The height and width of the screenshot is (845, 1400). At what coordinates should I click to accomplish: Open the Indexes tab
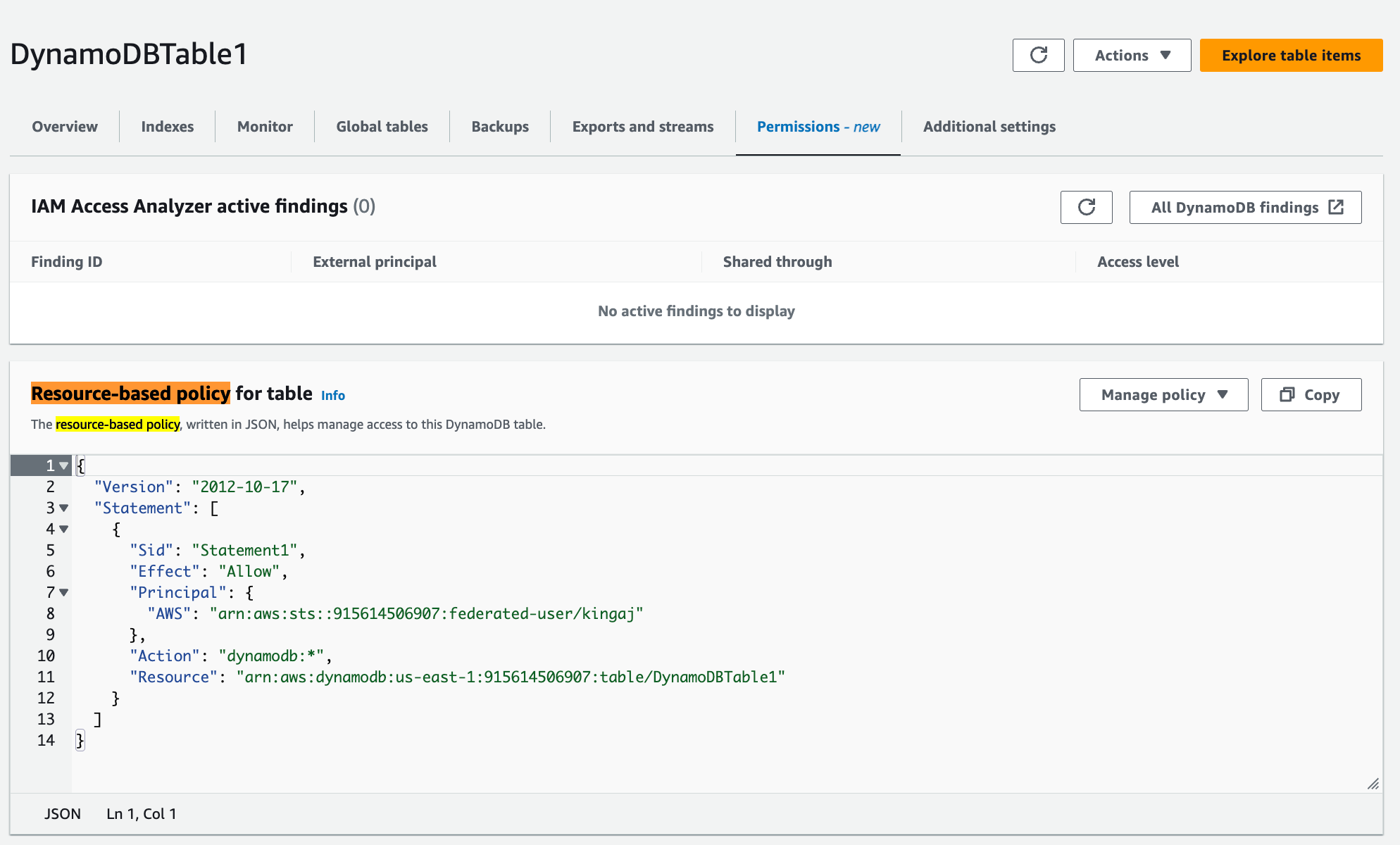(167, 127)
